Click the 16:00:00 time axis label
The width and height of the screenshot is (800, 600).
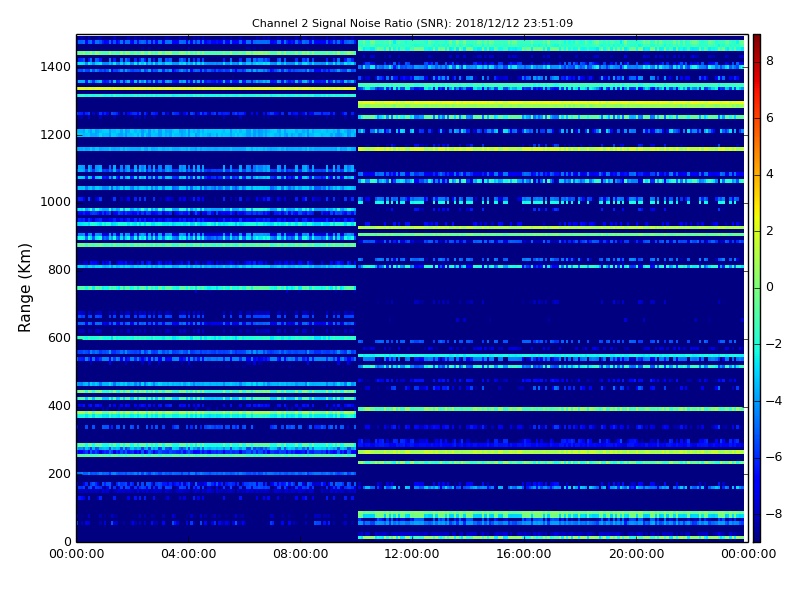[x=524, y=554]
